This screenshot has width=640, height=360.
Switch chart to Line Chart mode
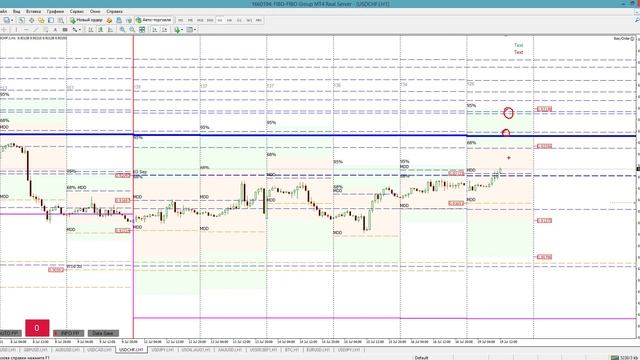click(x=110, y=29)
